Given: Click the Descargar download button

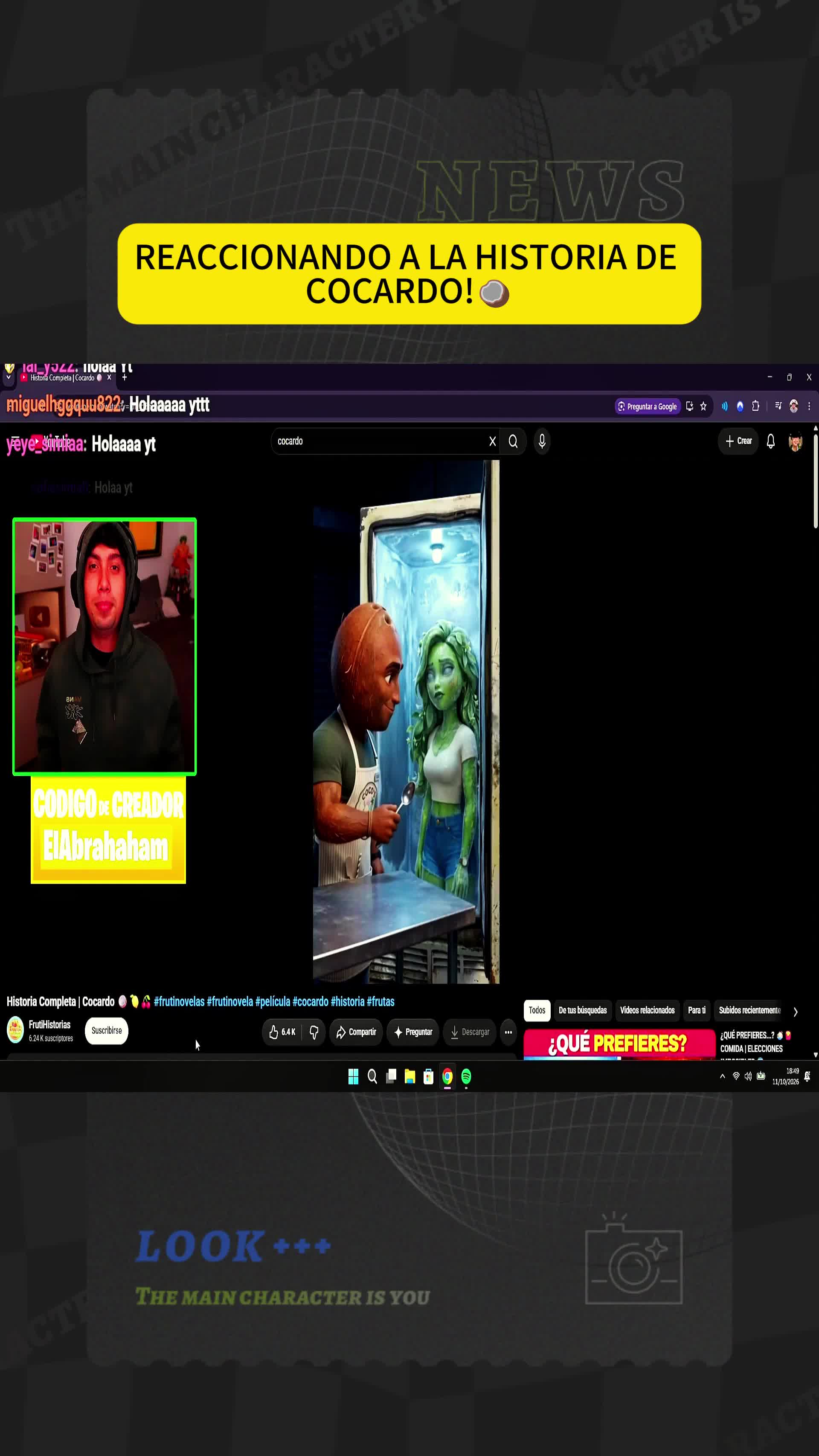Looking at the screenshot, I should point(470,1032).
